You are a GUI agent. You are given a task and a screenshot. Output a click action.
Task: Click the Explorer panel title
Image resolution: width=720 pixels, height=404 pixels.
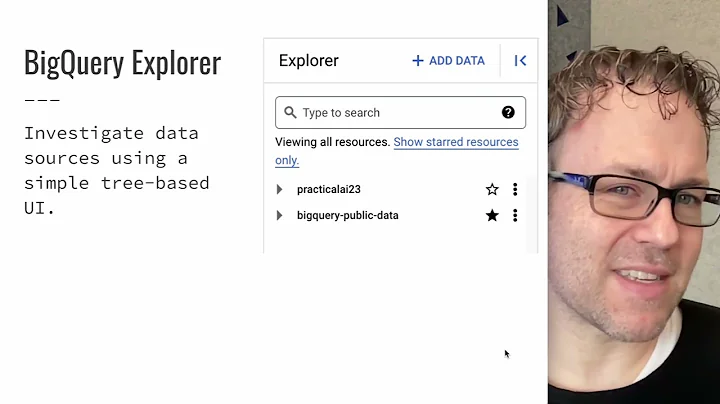pyautogui.click(x=309, y=61)
